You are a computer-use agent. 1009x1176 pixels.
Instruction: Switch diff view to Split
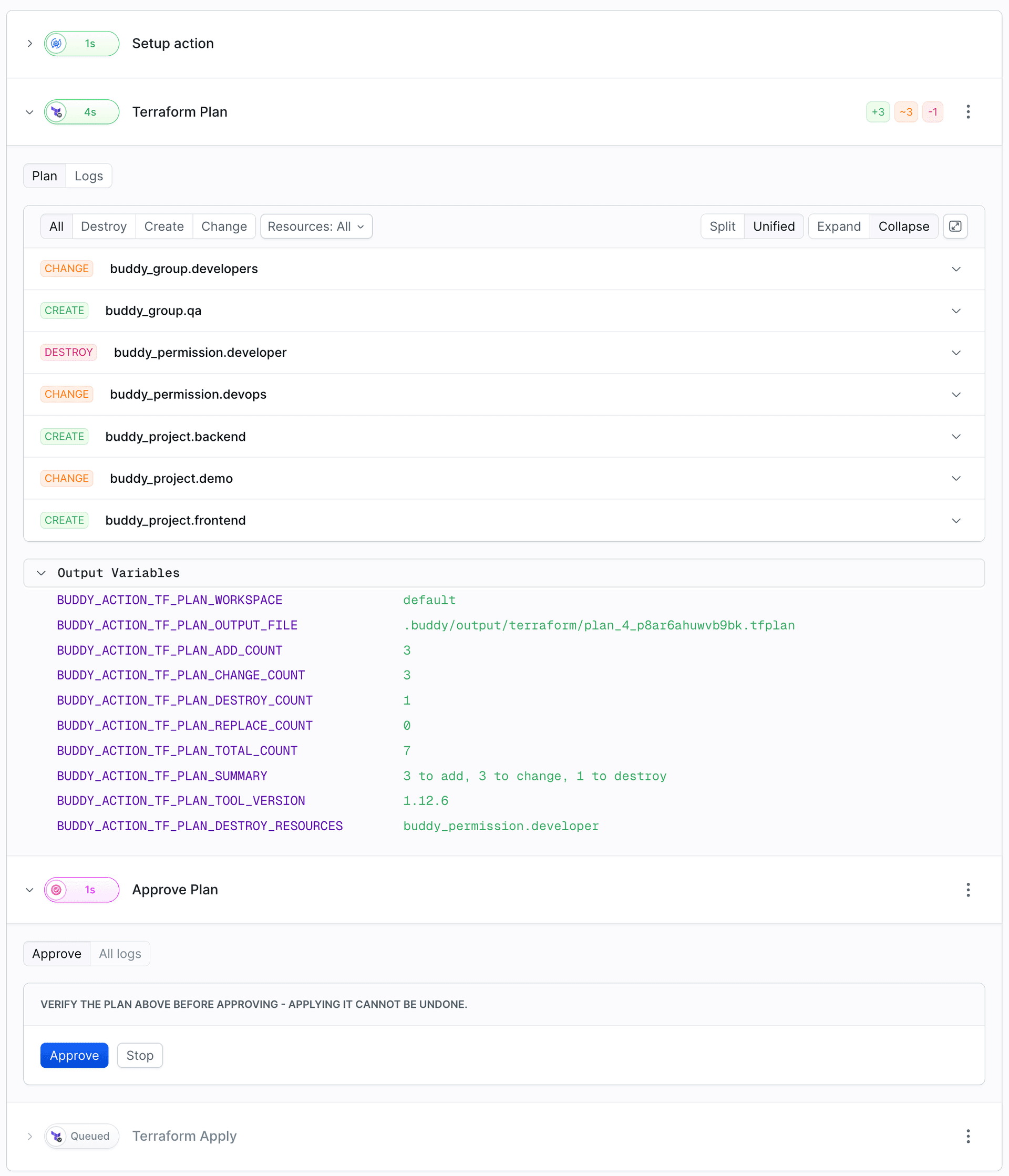723,226
